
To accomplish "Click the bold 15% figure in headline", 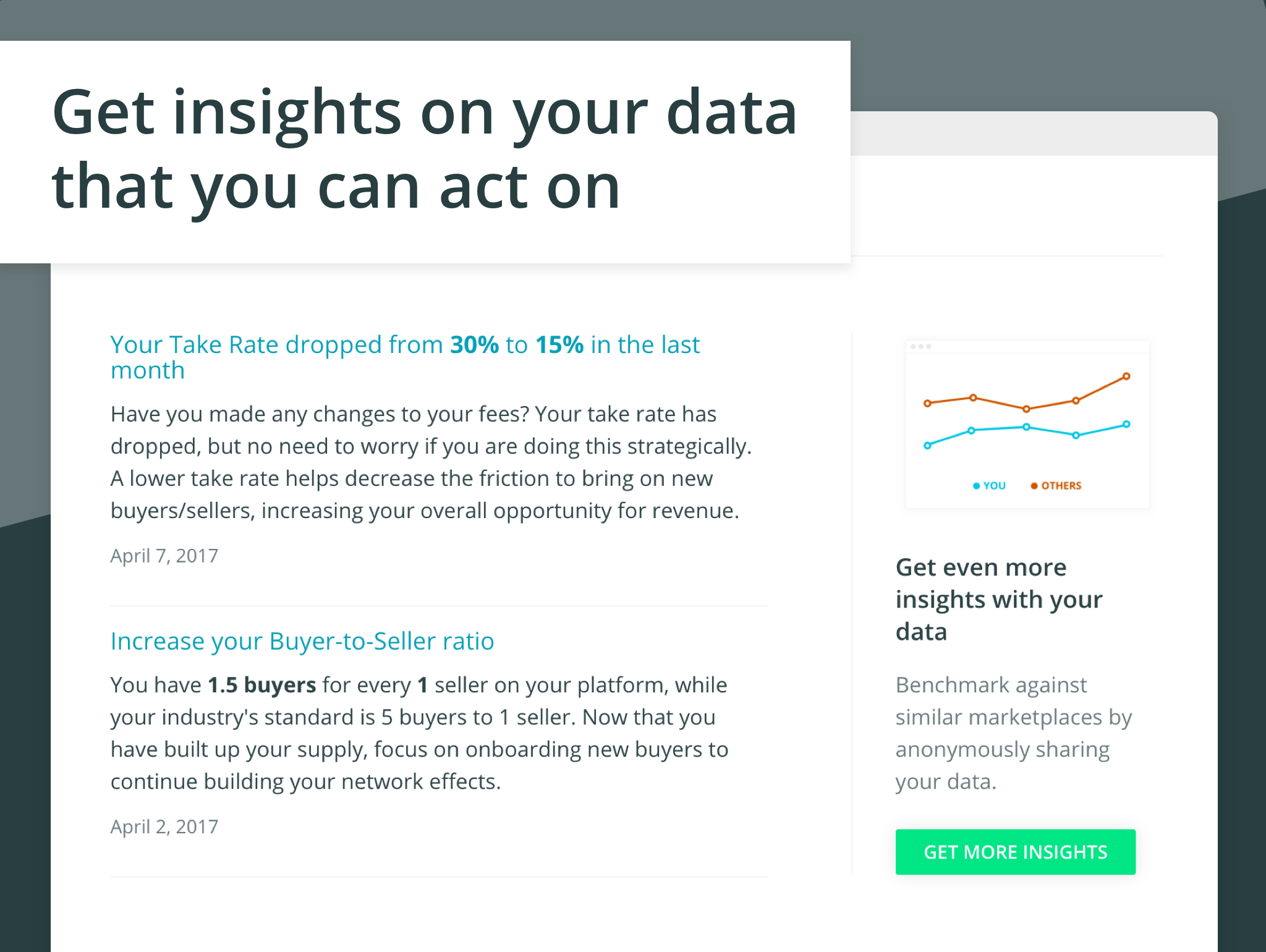I will 559,344.
